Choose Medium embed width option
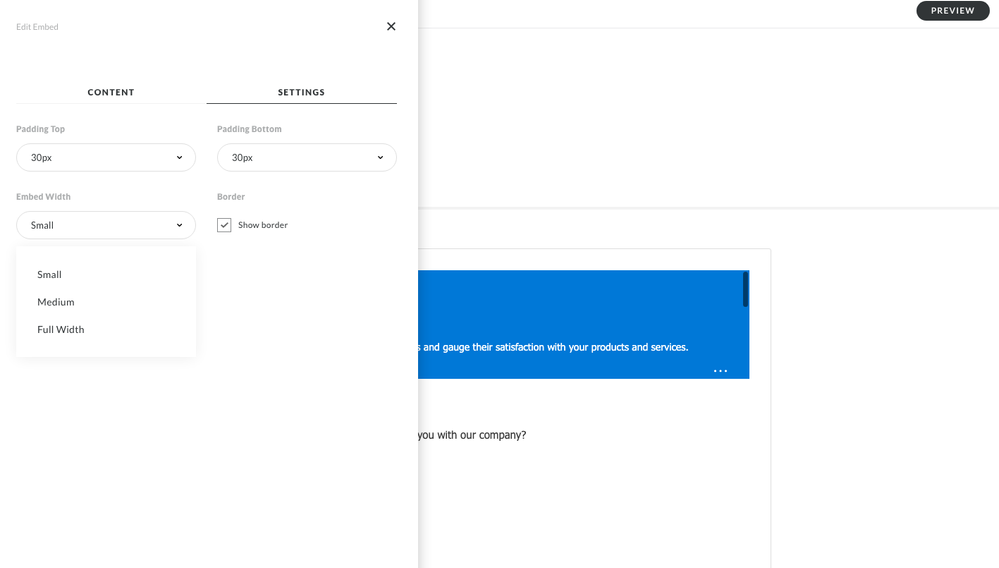Viewport: 999px width, 568px height. 55,302
